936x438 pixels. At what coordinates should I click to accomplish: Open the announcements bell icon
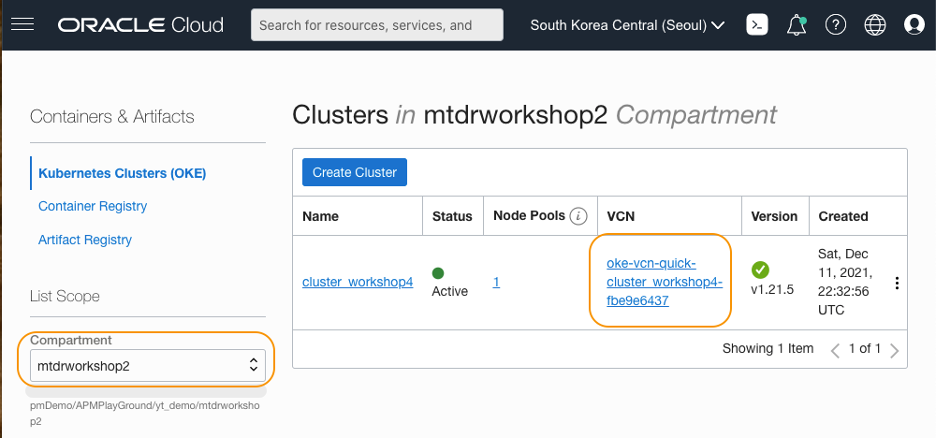796,25
